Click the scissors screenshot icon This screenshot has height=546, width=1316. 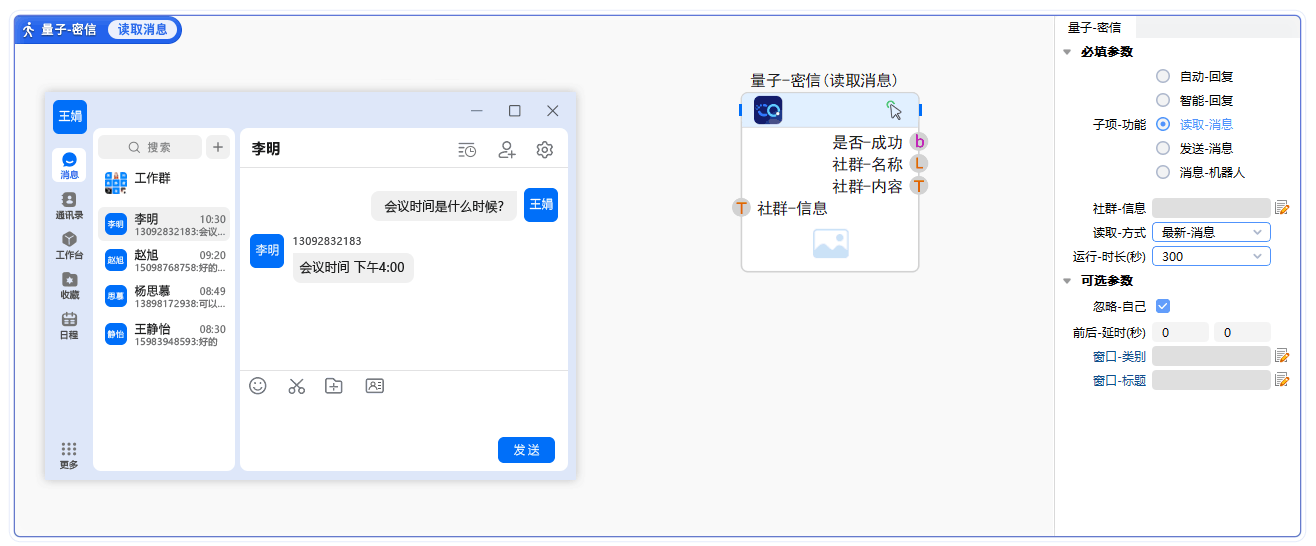click(296, 386)
